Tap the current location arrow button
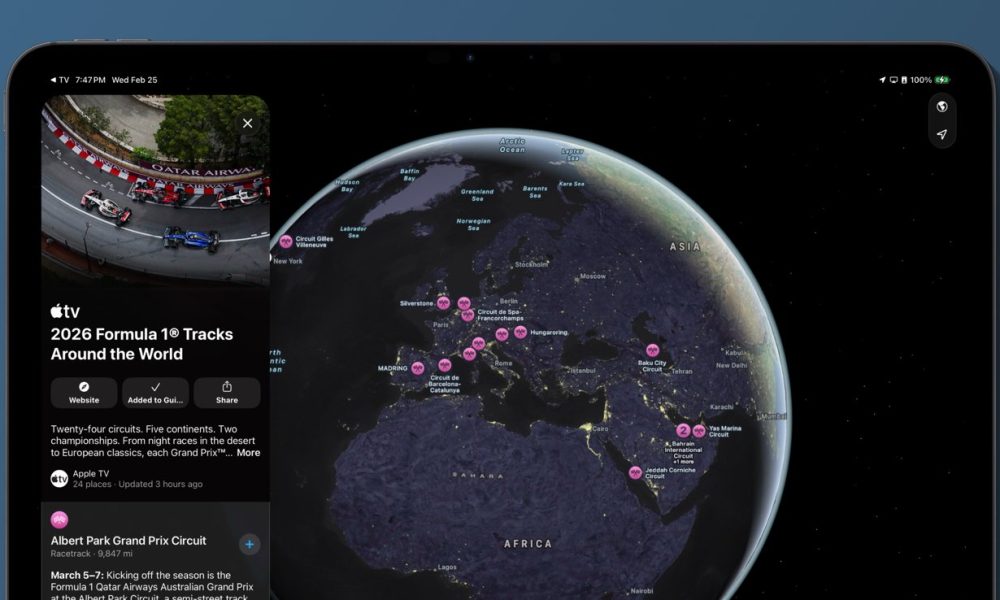This screenshot has height=600, width=1000. click(x=941, y=134)
